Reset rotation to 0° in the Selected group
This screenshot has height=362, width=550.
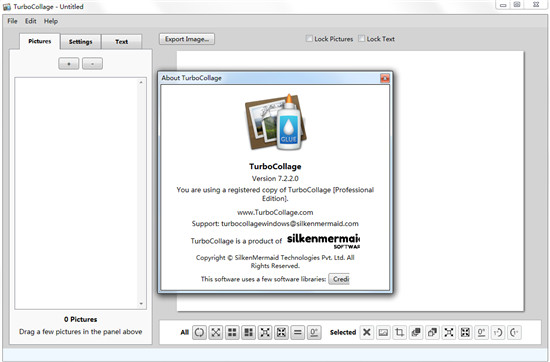tap(482, 332)
